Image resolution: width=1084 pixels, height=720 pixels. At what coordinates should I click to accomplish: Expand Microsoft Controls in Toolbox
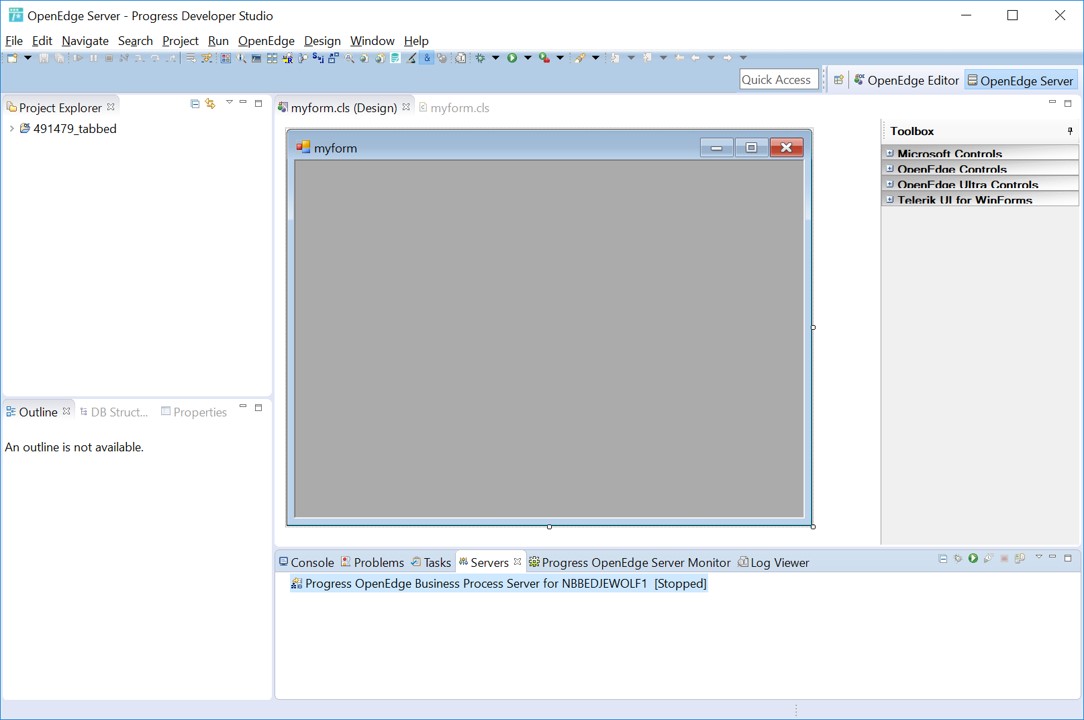click(889, 153)
